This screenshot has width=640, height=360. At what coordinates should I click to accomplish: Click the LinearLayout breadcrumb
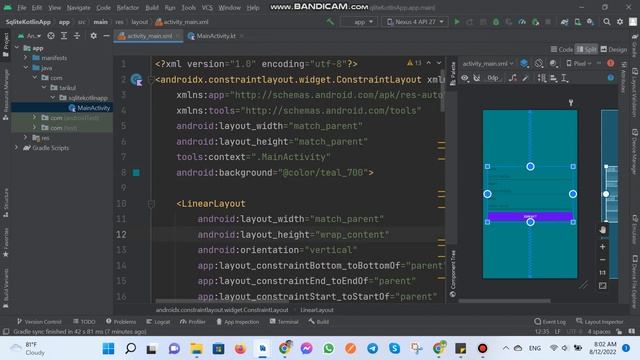click(317, 310)
